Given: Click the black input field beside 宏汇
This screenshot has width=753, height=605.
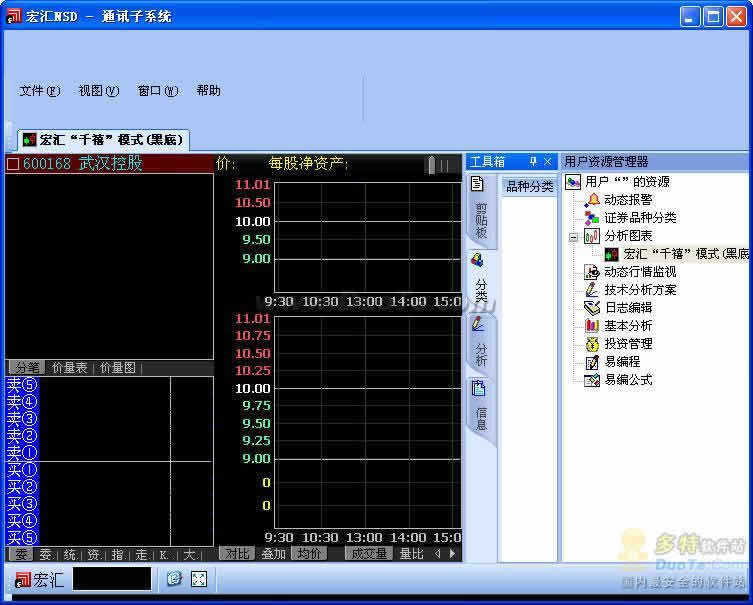Looking at the screenshot, I should [111, 579].
